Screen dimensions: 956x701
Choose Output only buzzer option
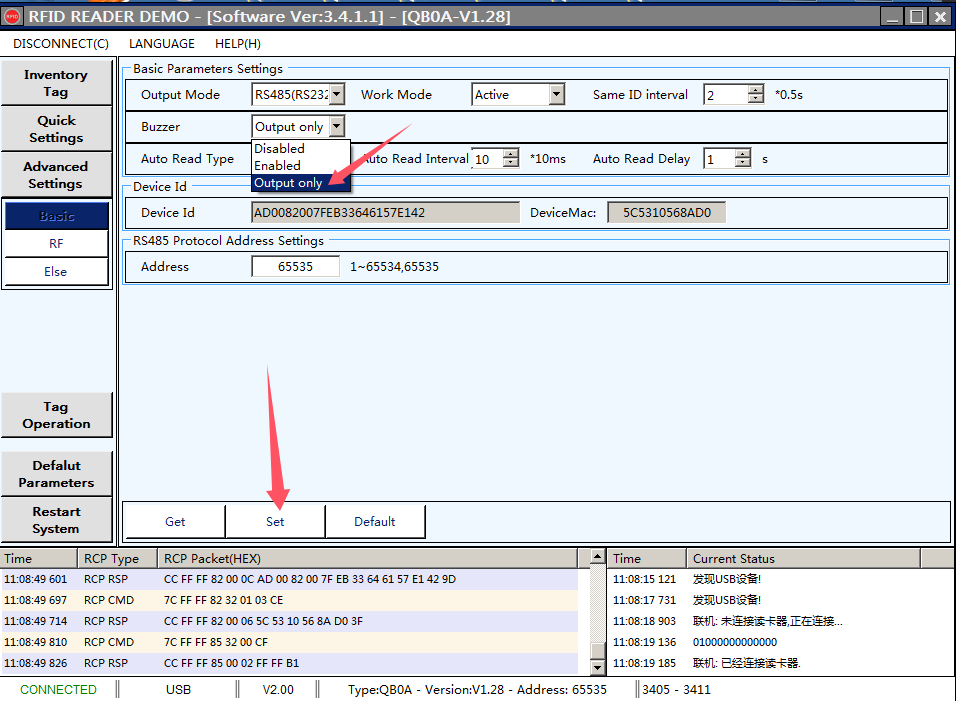pos(289,183)
